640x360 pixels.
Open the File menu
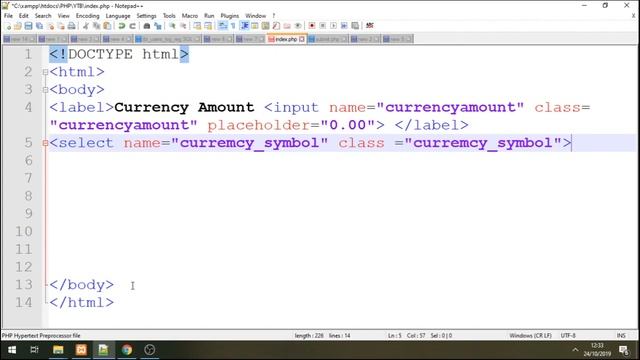click(8, 16)
